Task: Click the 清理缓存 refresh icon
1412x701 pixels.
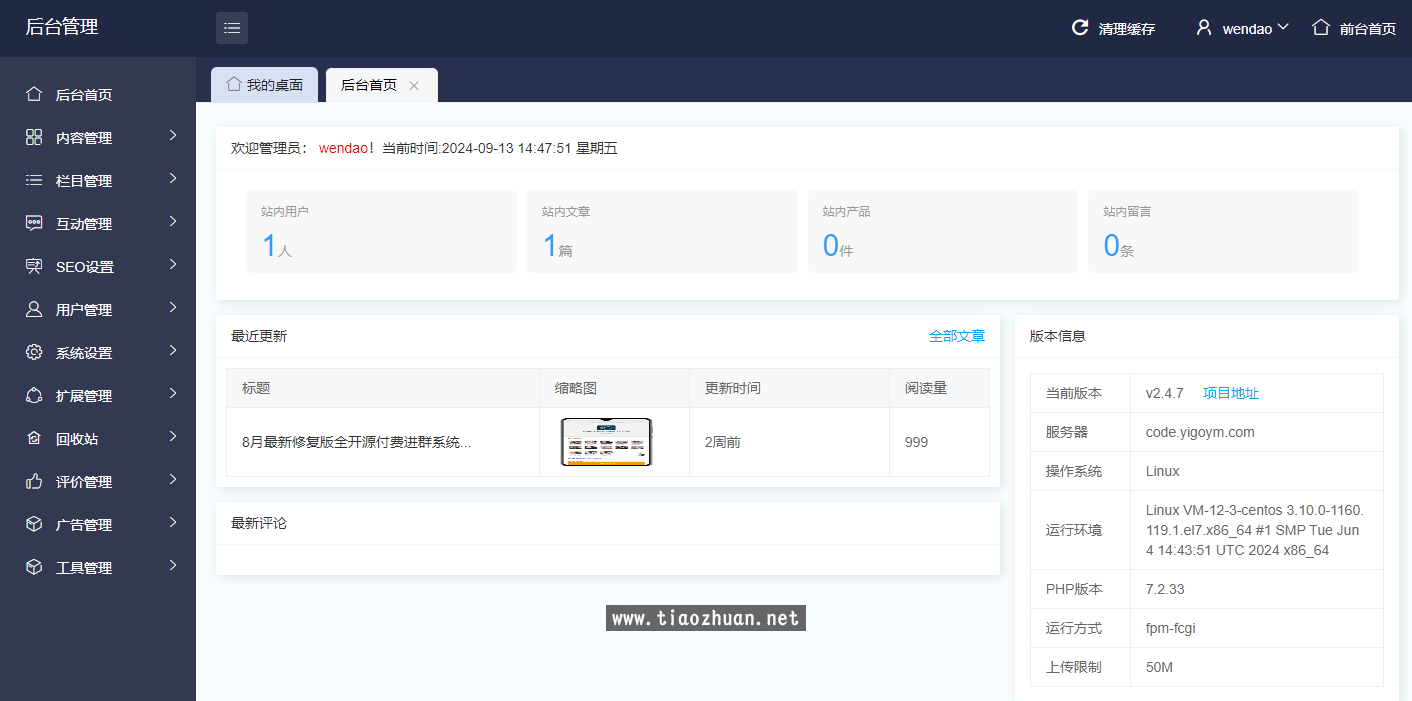Action: pyautogui.click(x=1080, y=28)
